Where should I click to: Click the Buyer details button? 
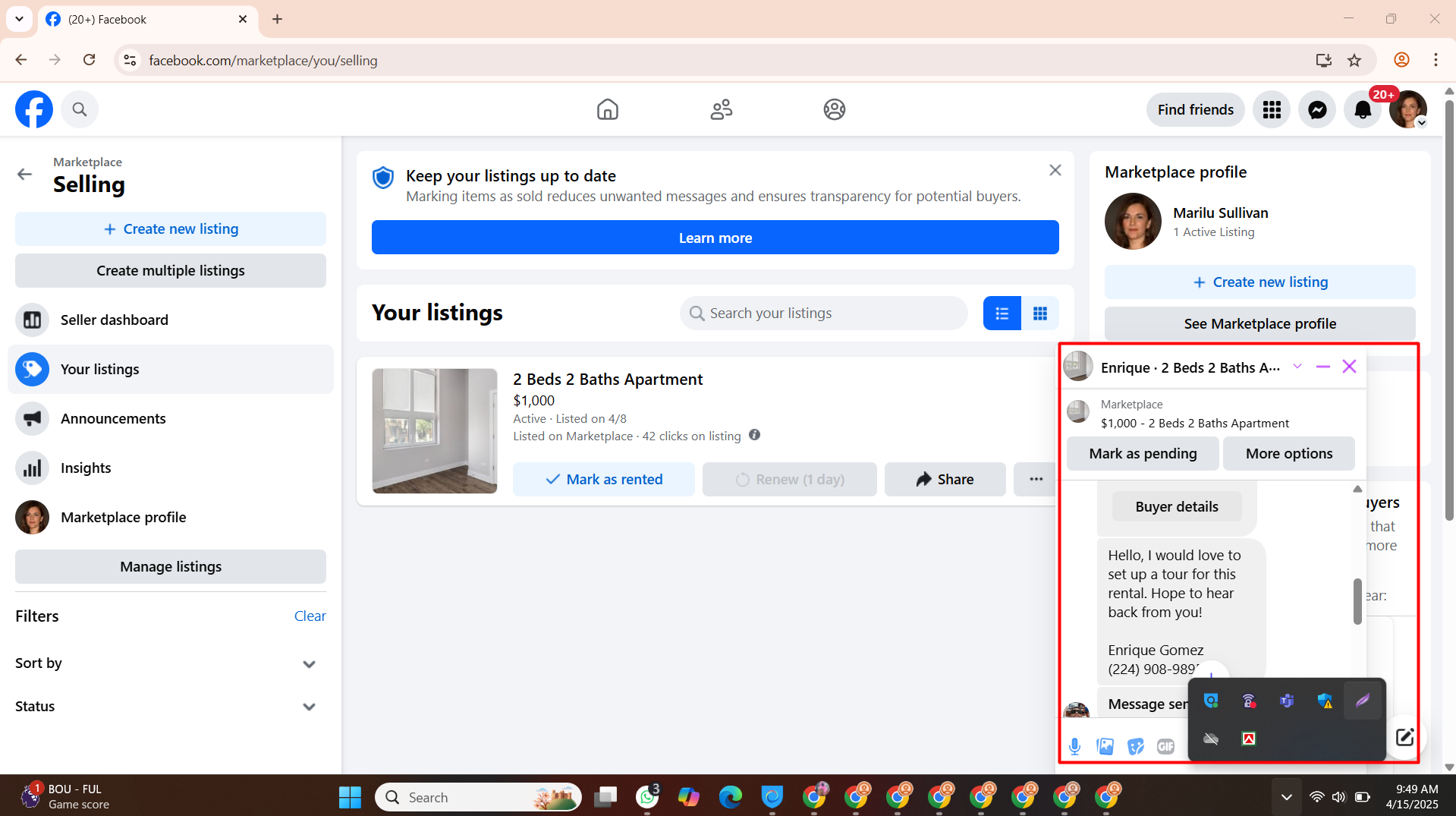[1176, 506]
